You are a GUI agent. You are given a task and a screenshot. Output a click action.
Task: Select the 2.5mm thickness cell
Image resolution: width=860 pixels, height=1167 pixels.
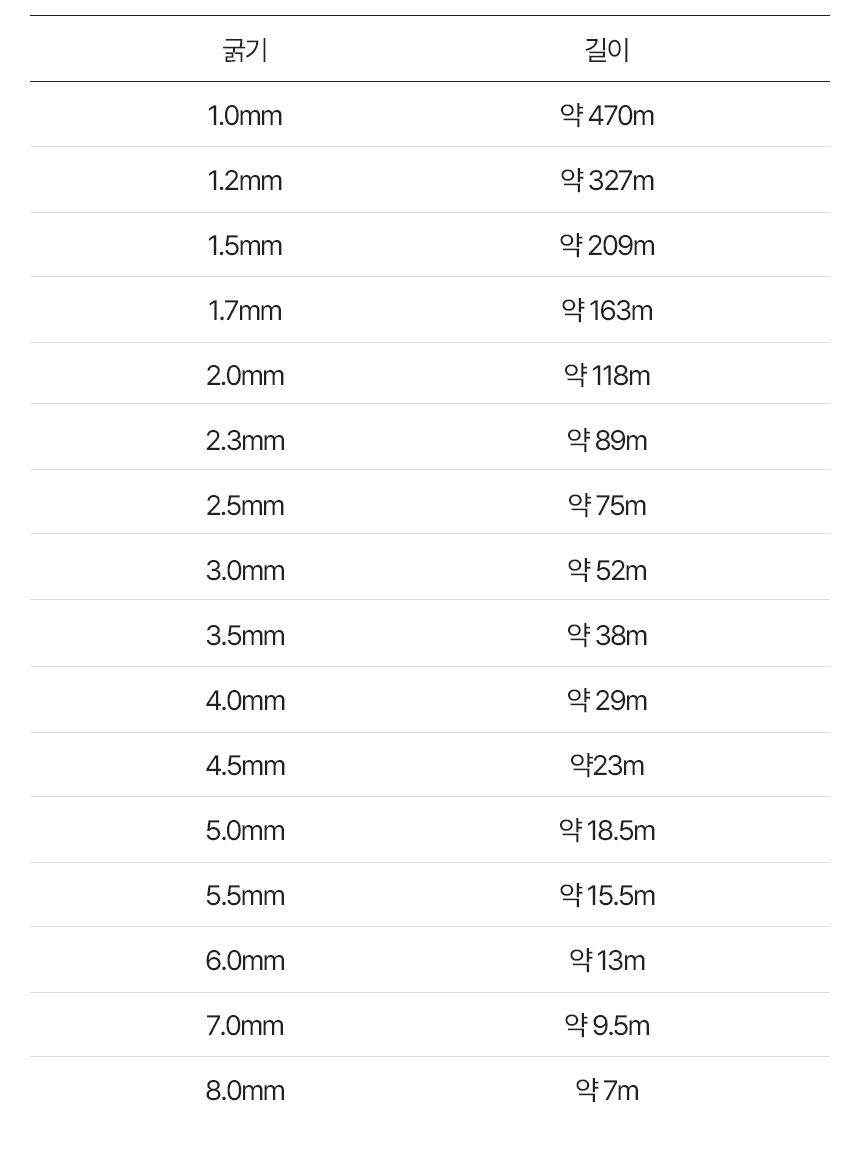pos(245,506)
